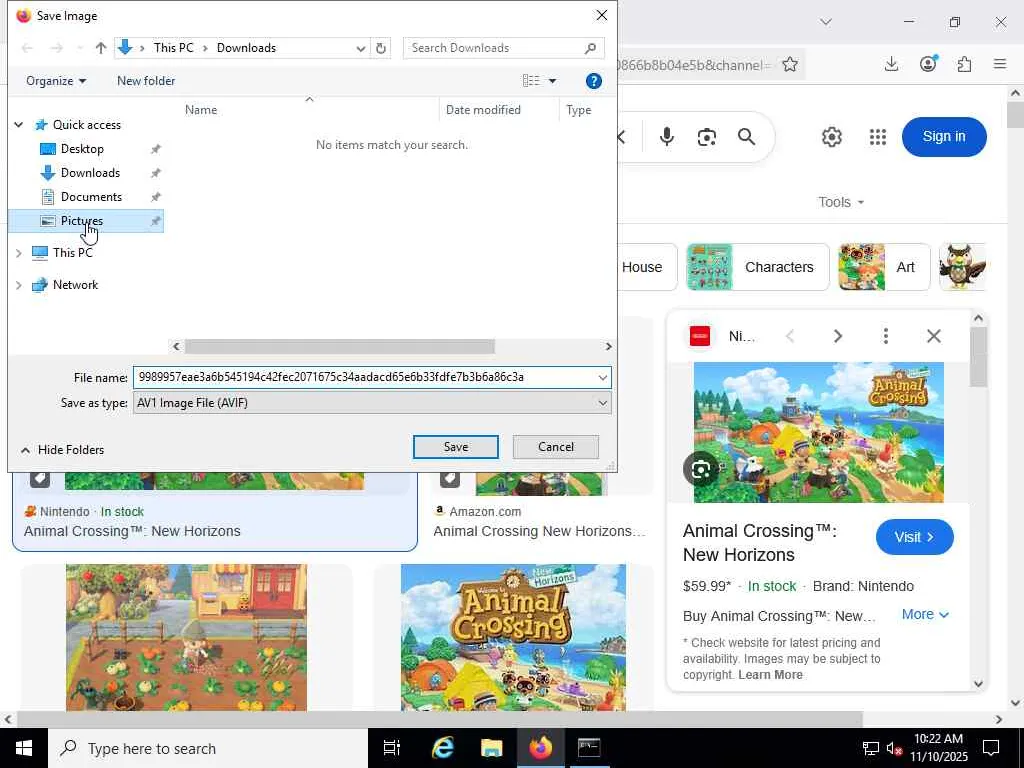Expand This PC tree node
1024x768 pixels.
[x=19, y=253]
